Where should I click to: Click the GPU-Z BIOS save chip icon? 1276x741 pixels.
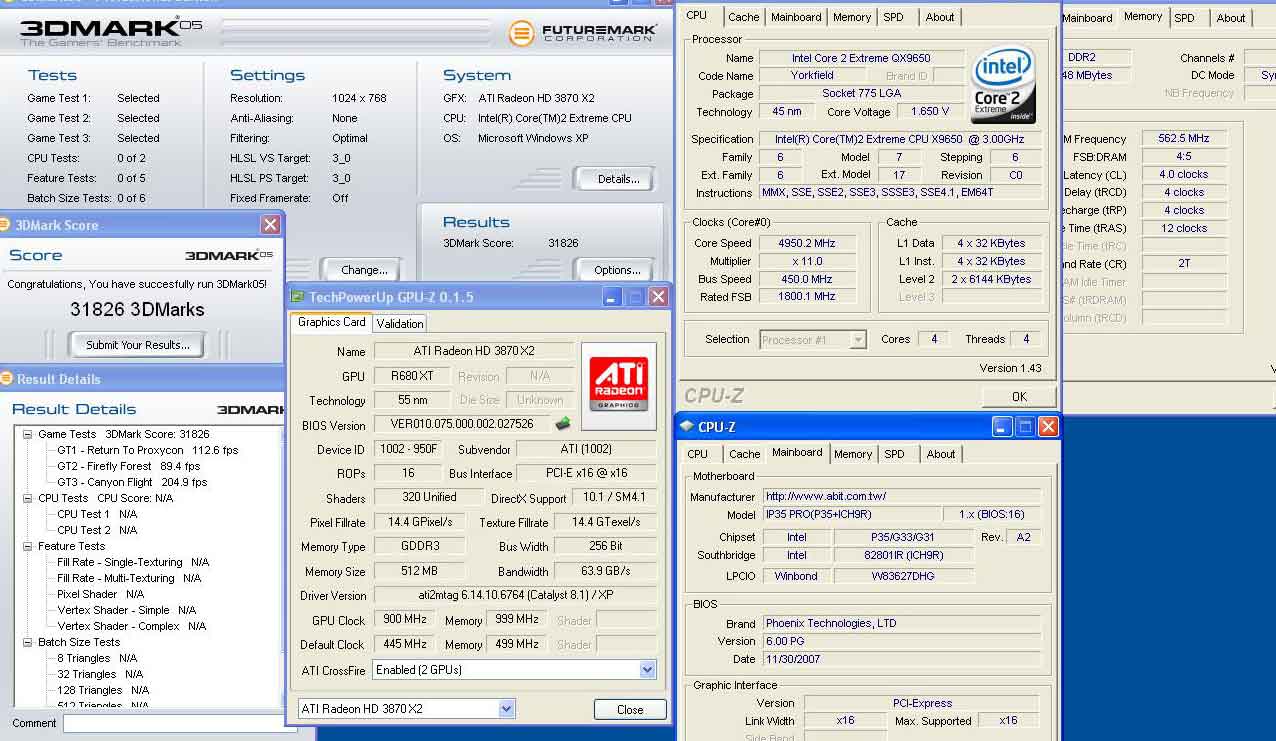(x=563, y=423)
